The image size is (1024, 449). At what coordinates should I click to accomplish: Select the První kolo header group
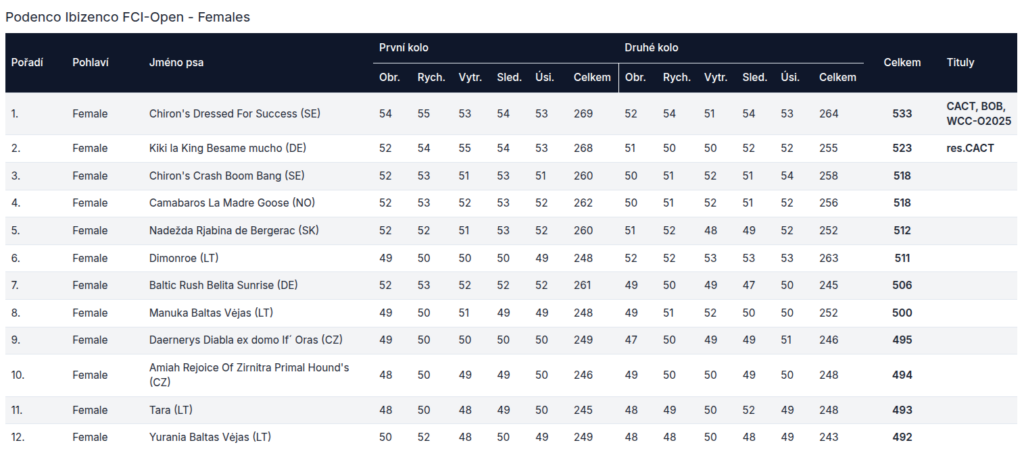(x=404, y=48)
